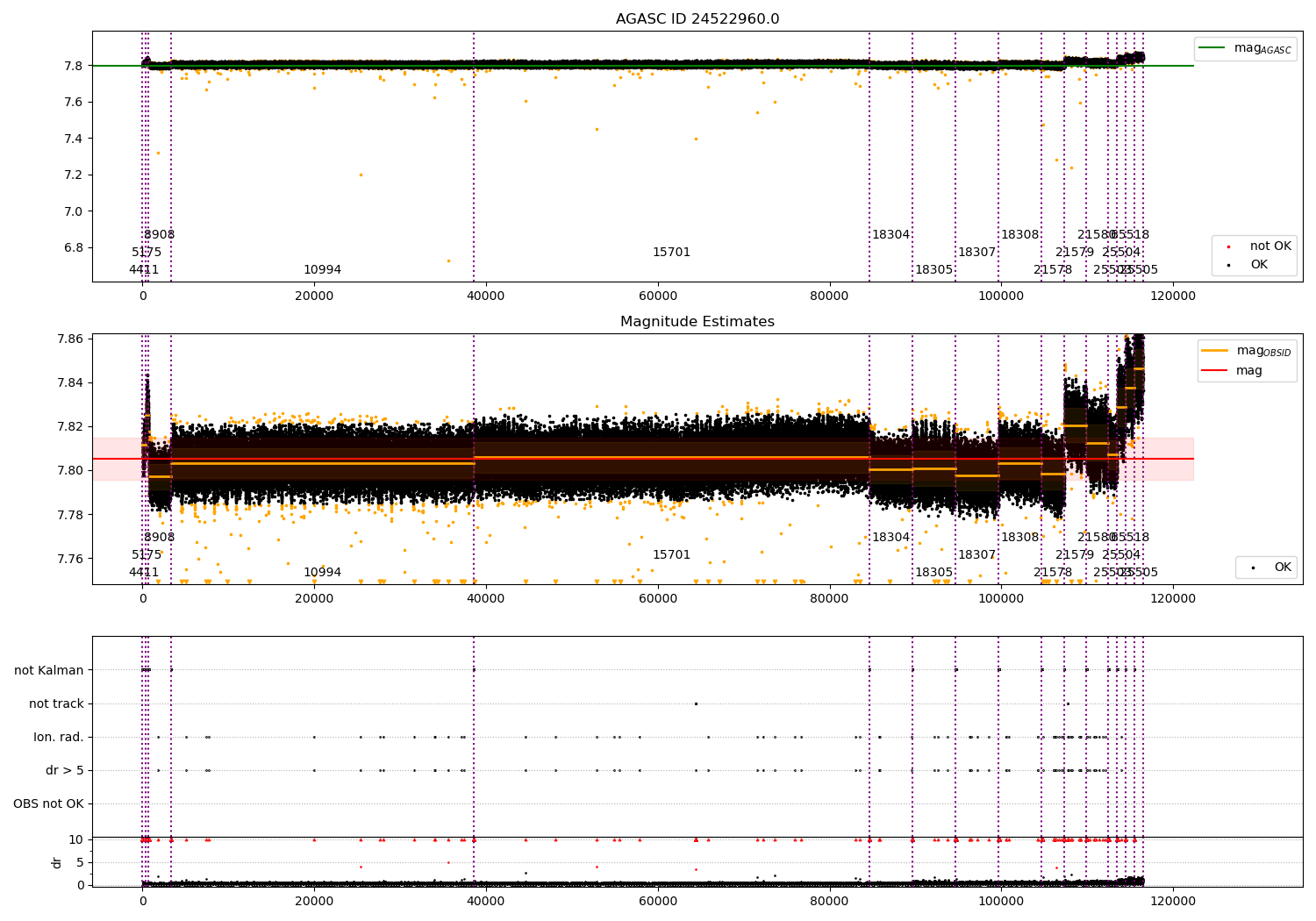Click the 5 tick on the dr axis
1316x921 pixels.
click(x=80, y=862)
